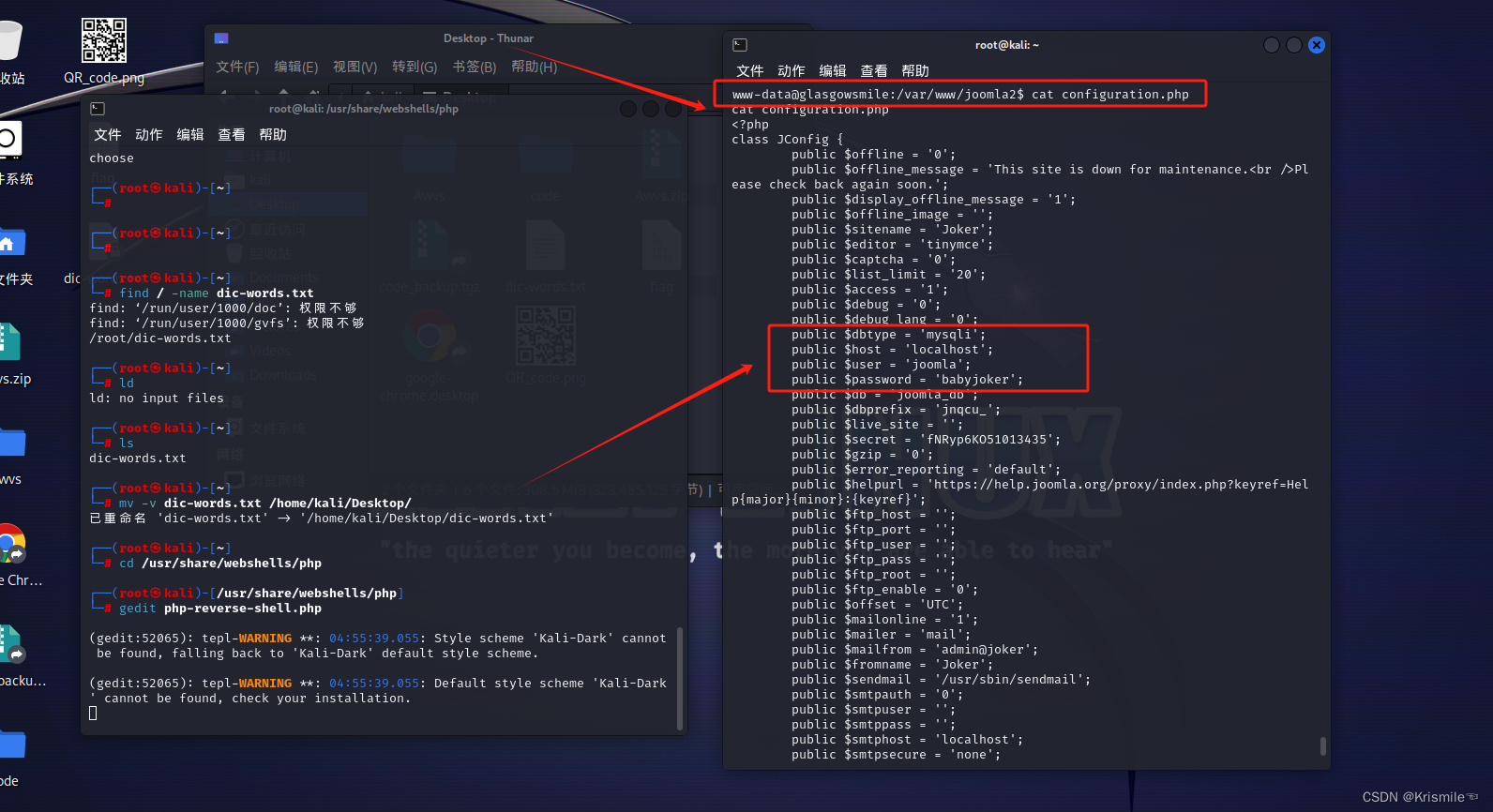
Task: Open the trash bin desktop icon
Action: 9,42
